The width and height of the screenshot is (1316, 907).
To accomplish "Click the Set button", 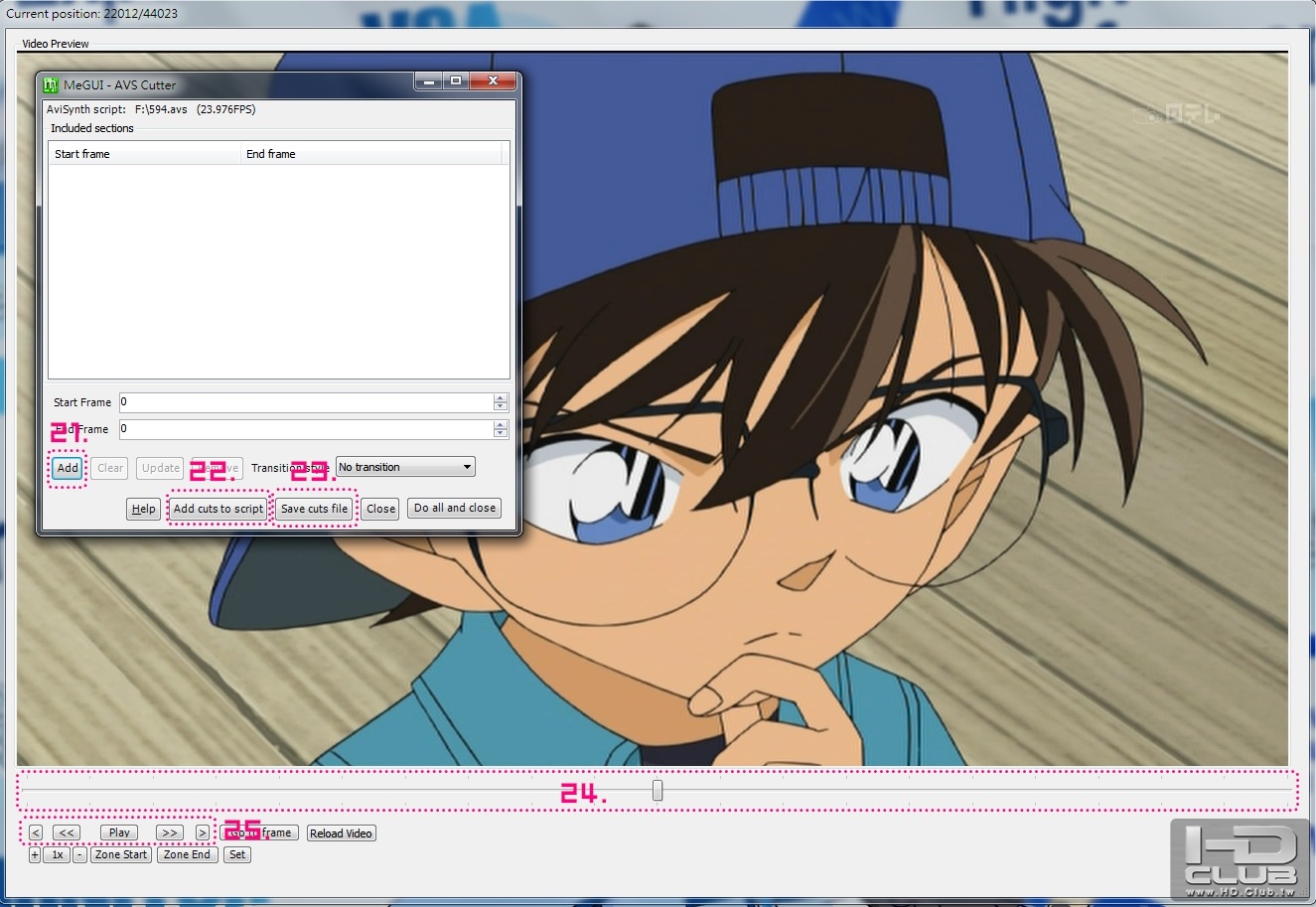I will point(236,854).
